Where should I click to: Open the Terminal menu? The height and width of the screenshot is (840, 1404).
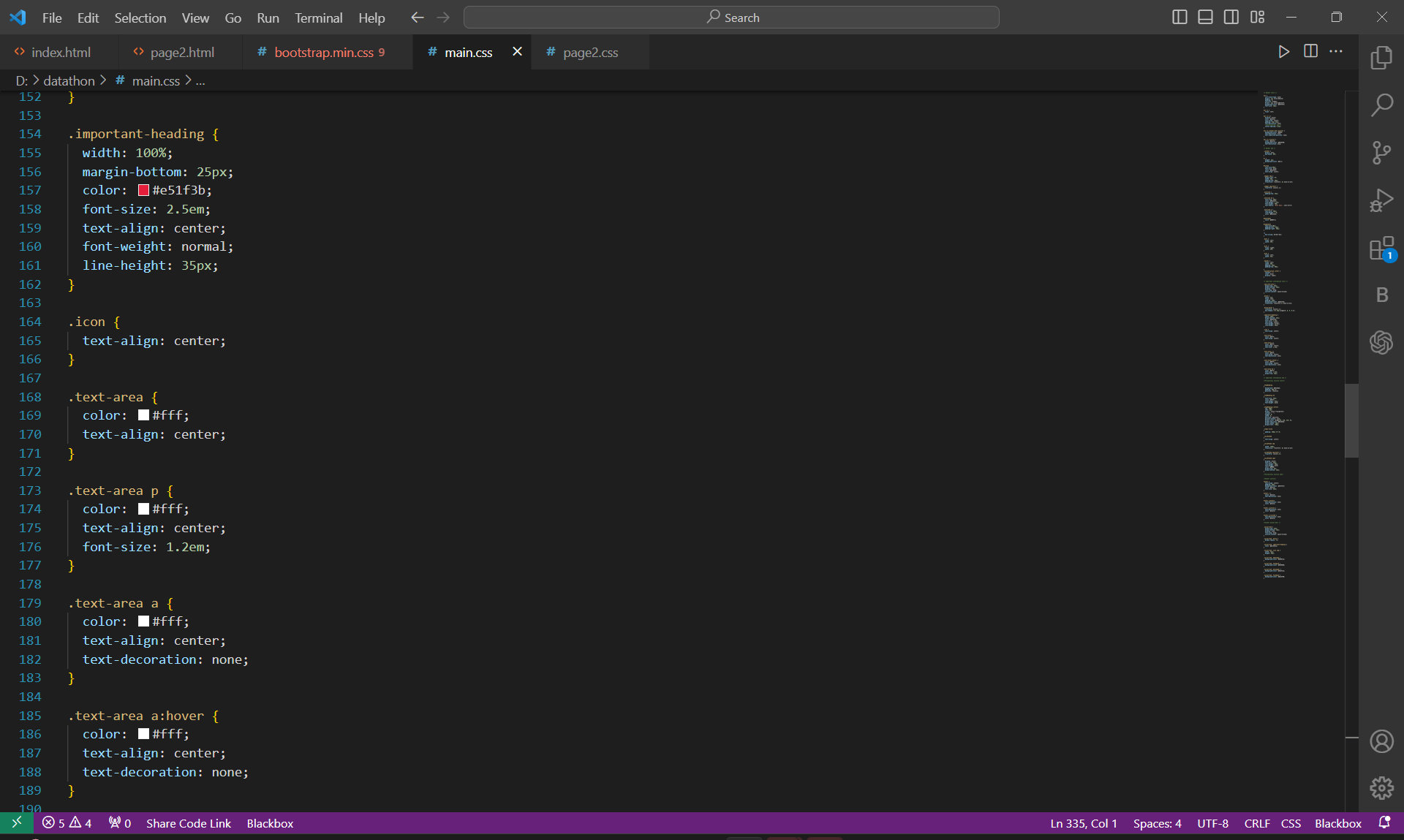coord(318,18)
